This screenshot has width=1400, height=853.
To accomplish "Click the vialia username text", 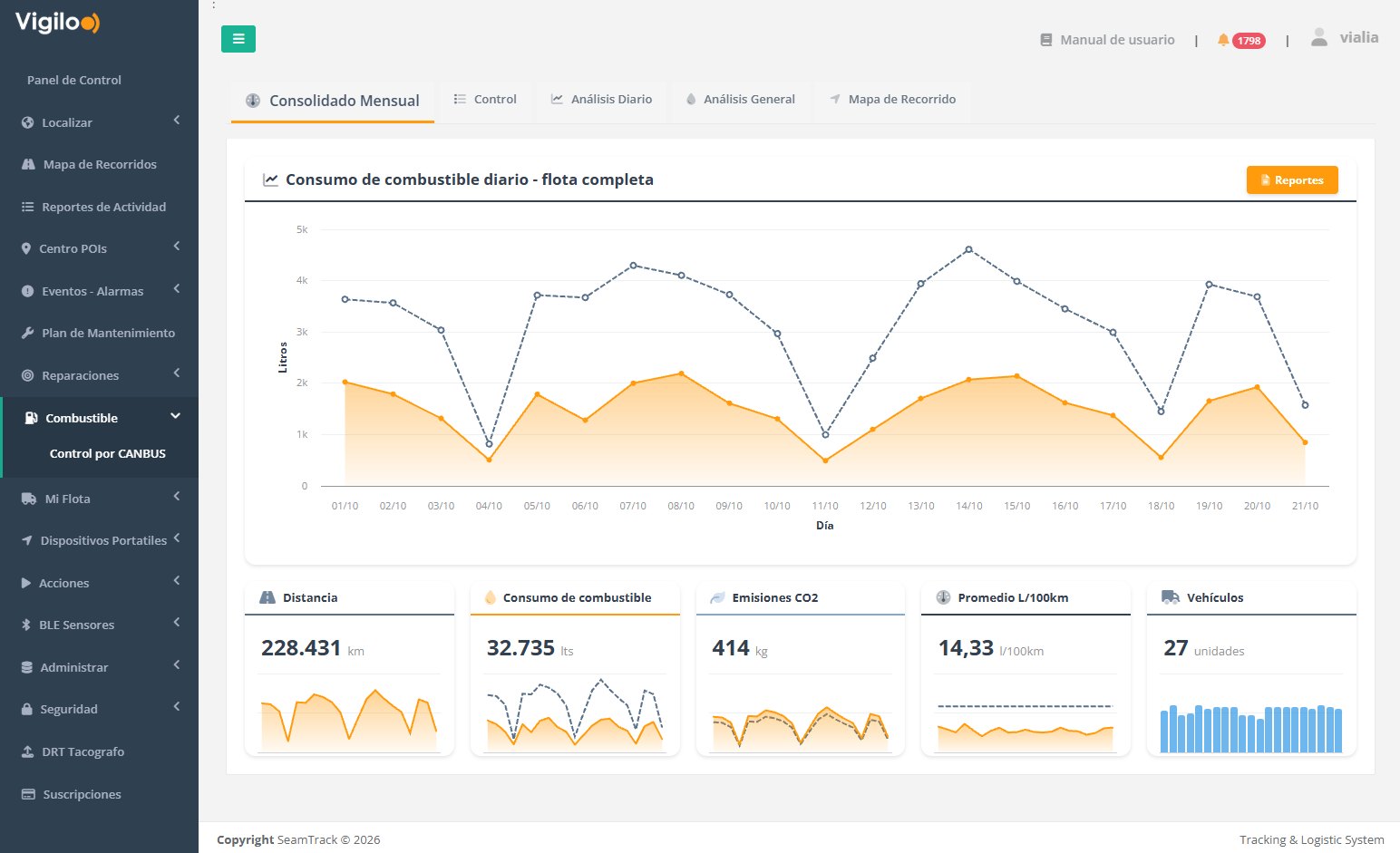I will point(1359,37).
